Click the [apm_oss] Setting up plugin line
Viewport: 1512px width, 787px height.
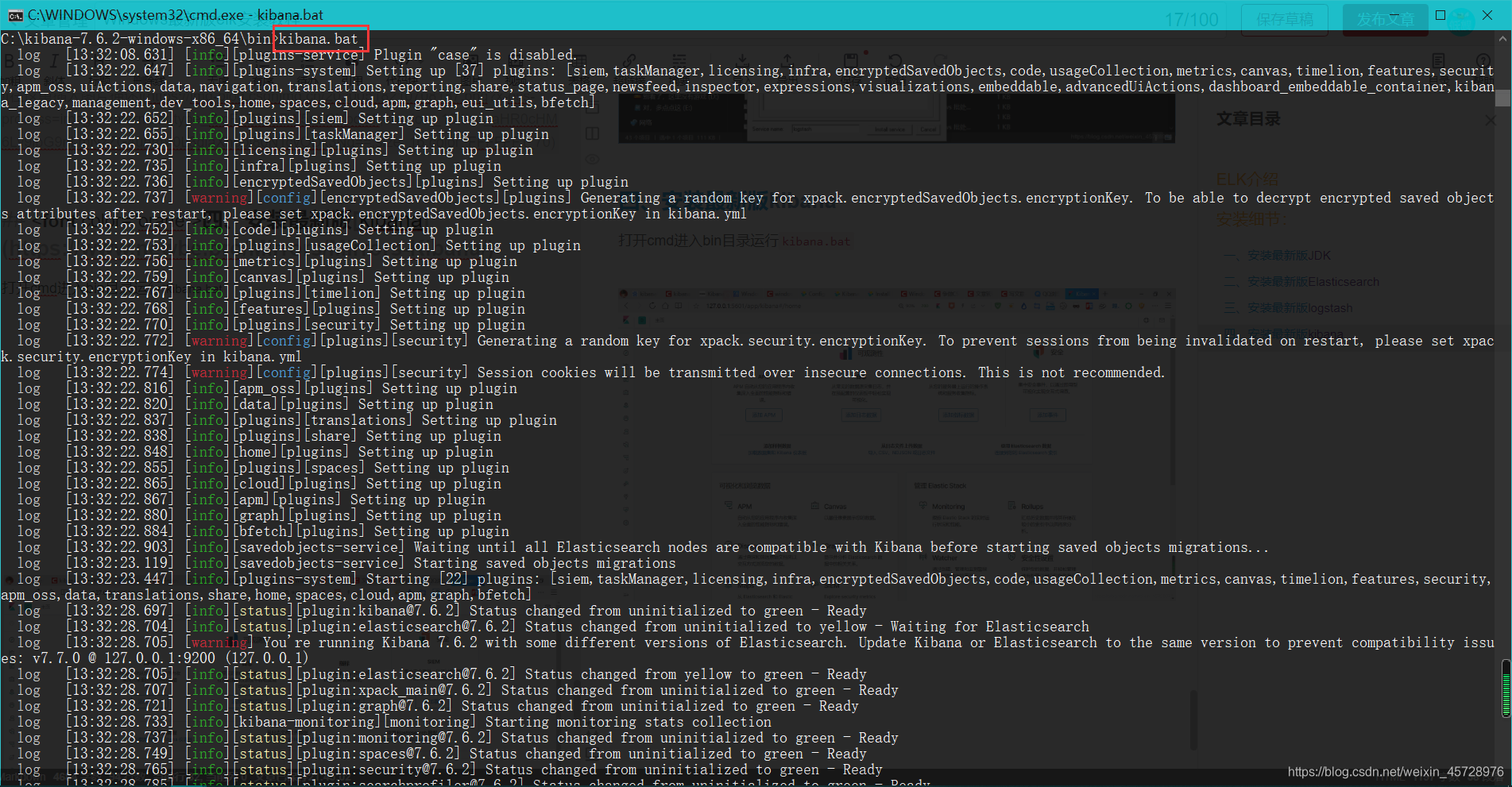click(x=267, y=388)
